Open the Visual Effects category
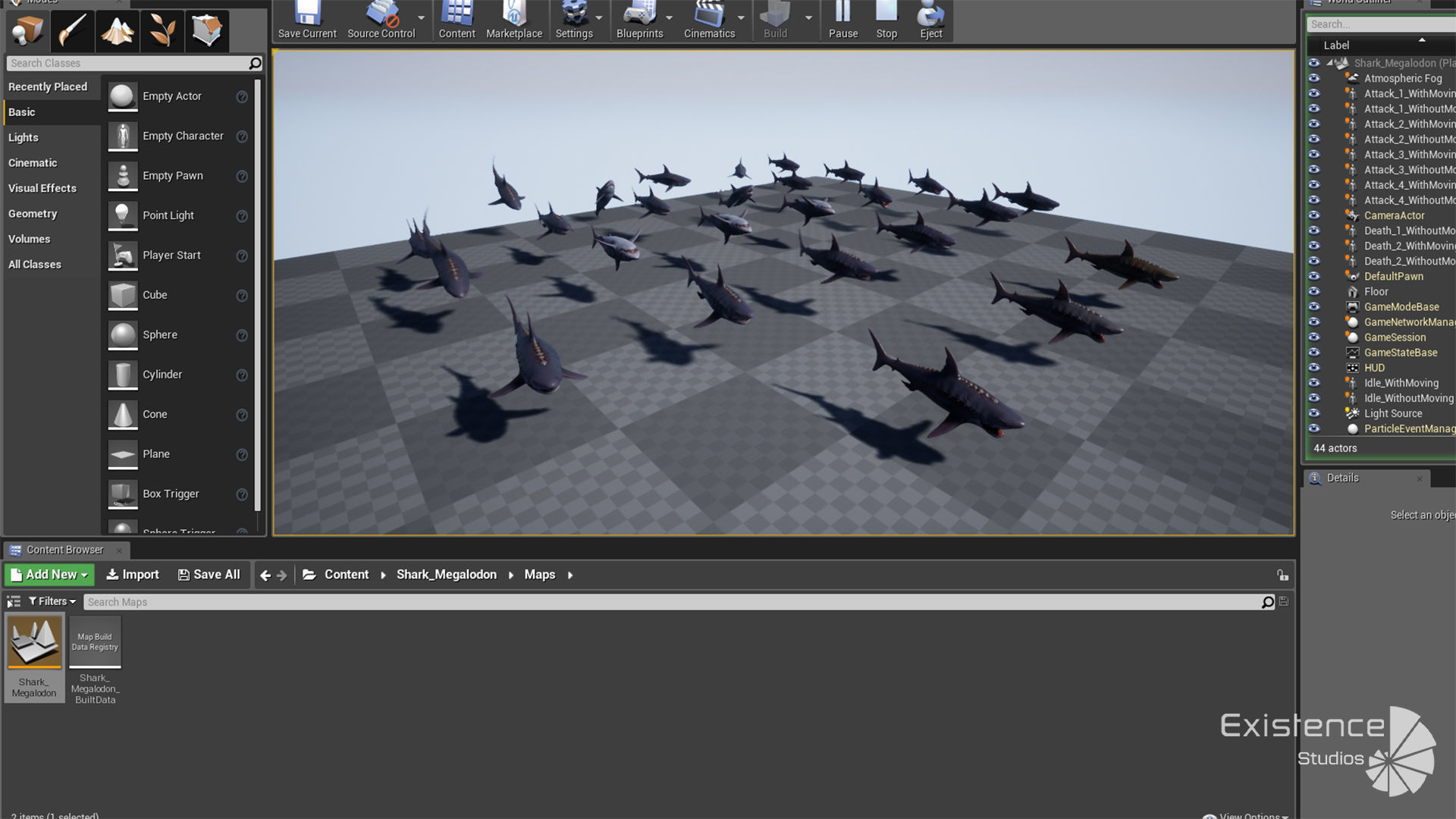1456x819 pixels. [x=42, y=188]
